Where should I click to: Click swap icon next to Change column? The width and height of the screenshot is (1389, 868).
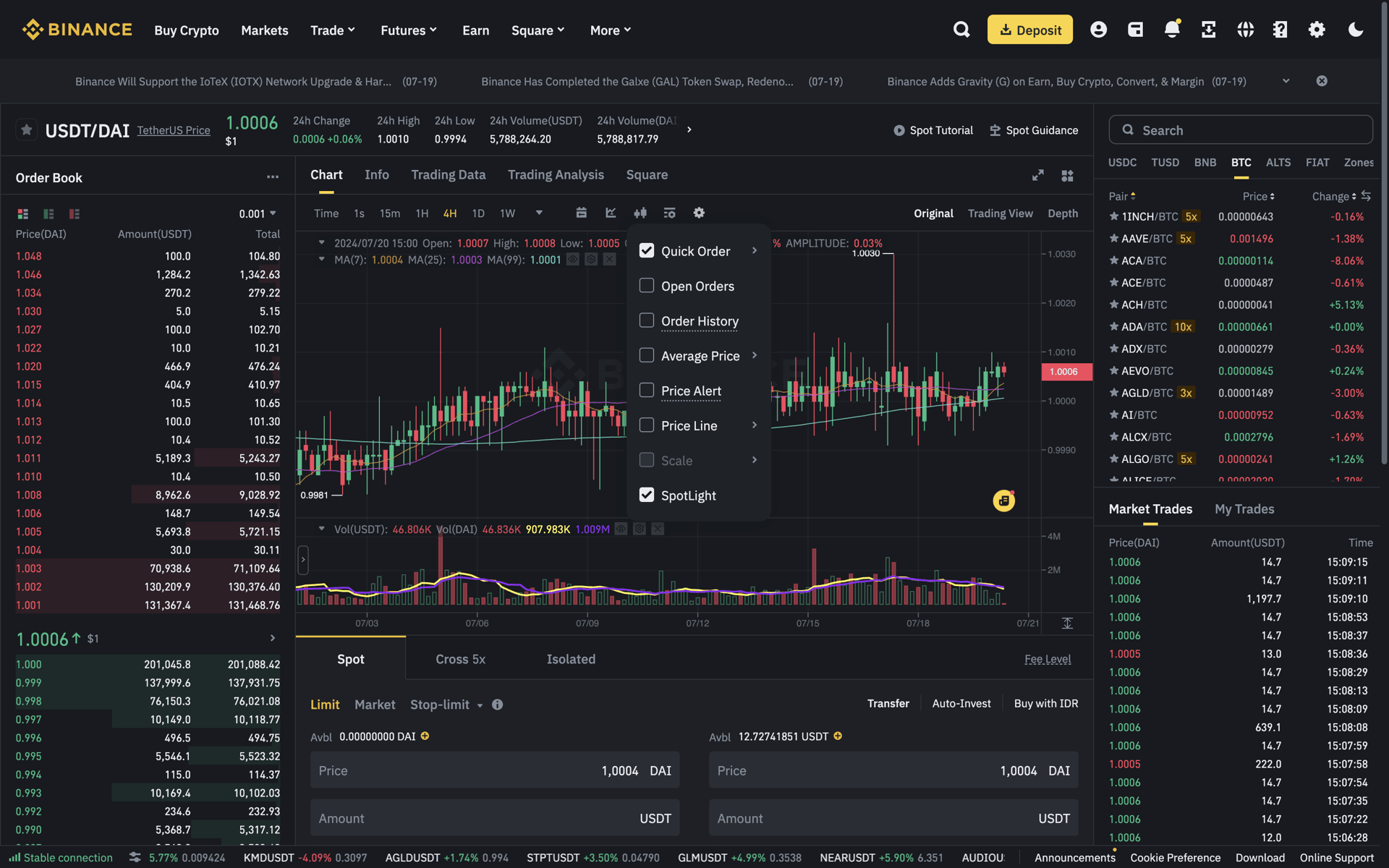coord(1366,196)
